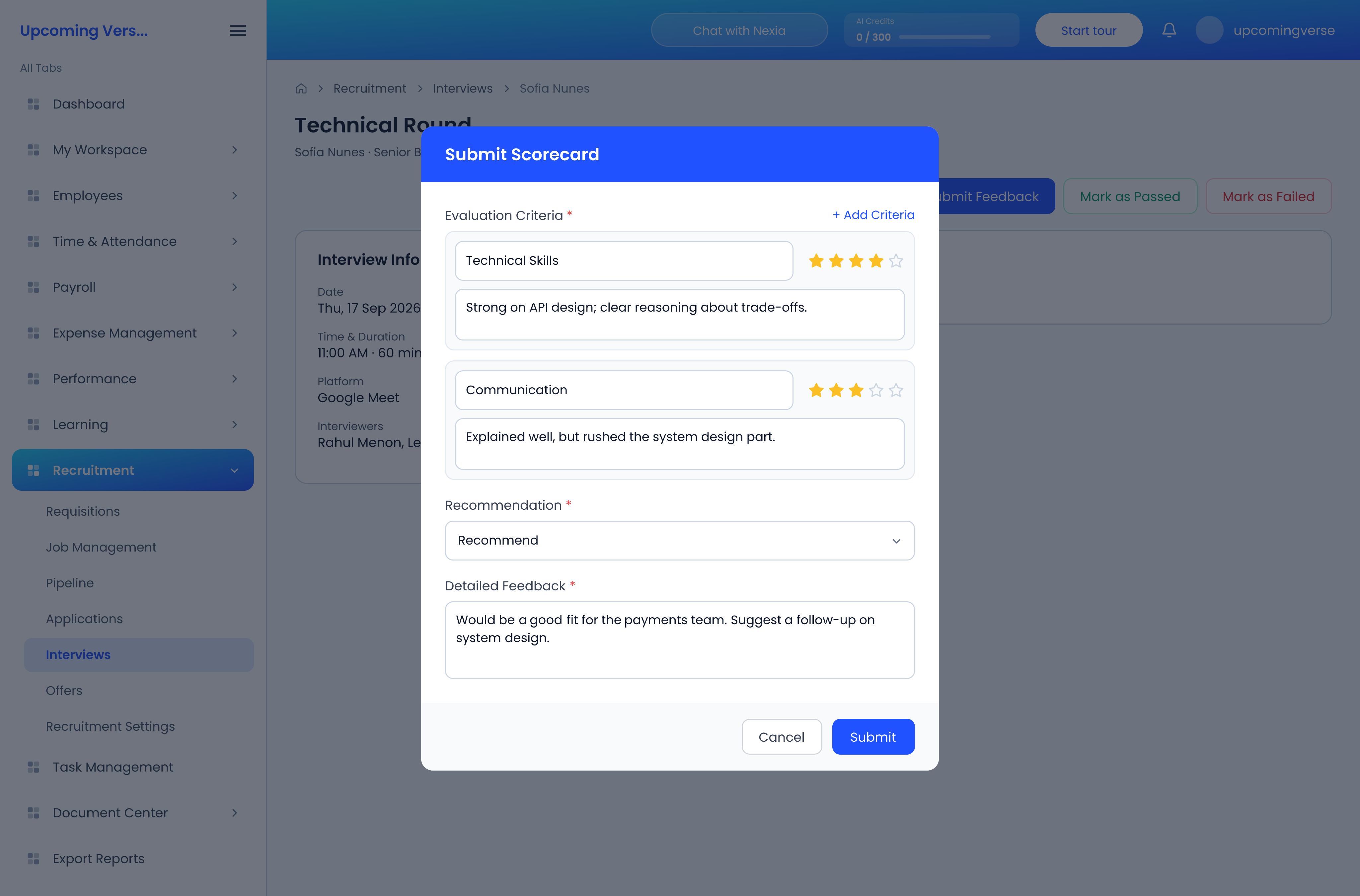Click the Dashboard grid icon
This screenshot has height=896, width=1360.
pos(34,104)
